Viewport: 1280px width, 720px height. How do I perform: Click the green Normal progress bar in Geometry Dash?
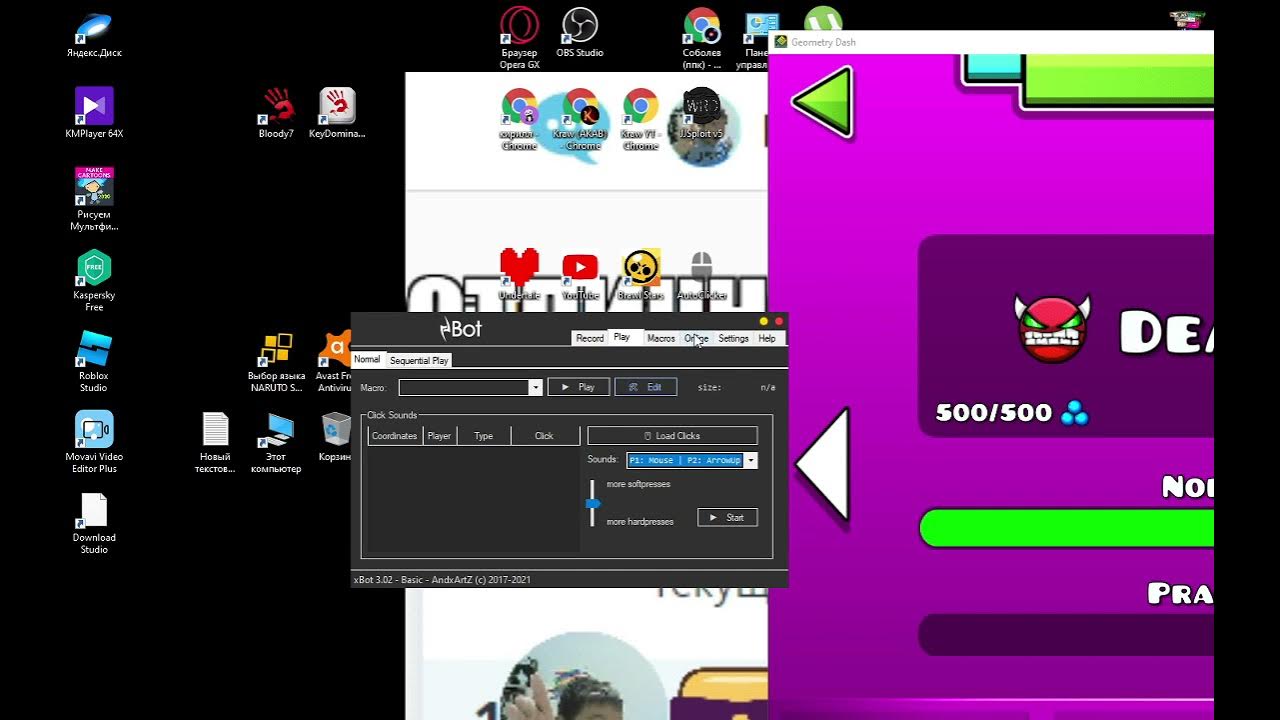pos(1066,528)
